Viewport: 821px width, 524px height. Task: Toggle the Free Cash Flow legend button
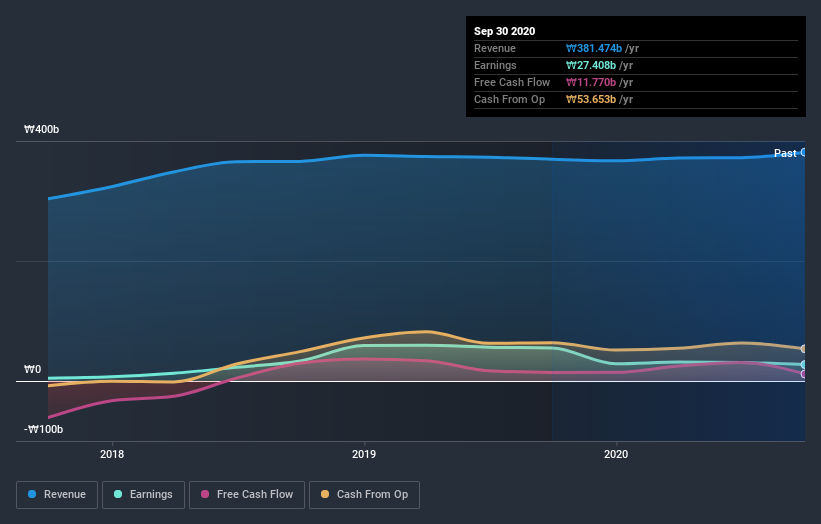pyautogui.click(x=247, y=495)
